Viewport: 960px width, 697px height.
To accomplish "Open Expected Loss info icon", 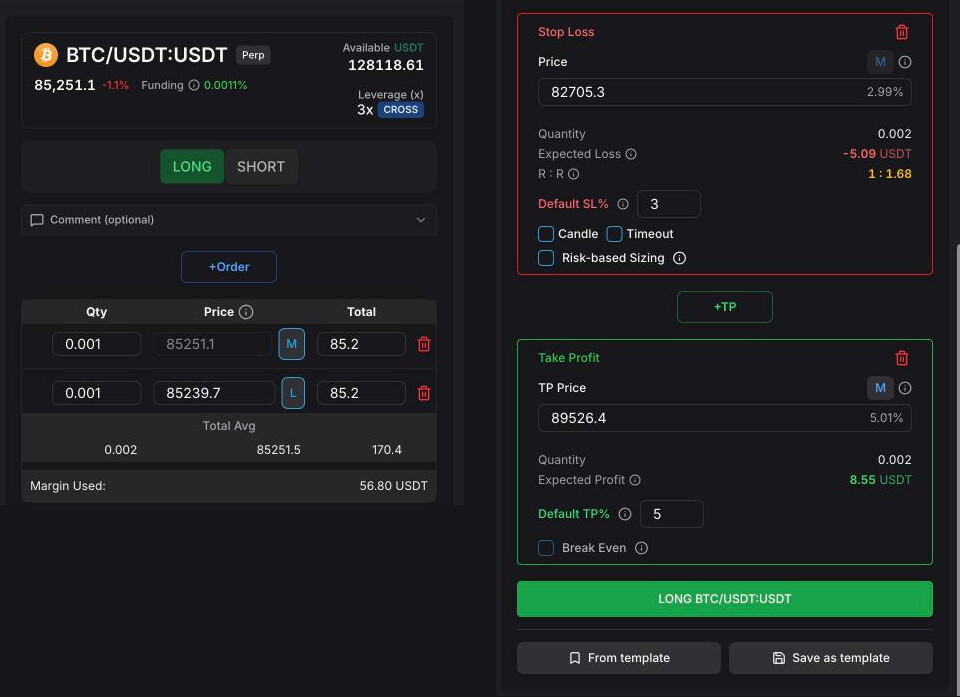I will coord(631,154).
